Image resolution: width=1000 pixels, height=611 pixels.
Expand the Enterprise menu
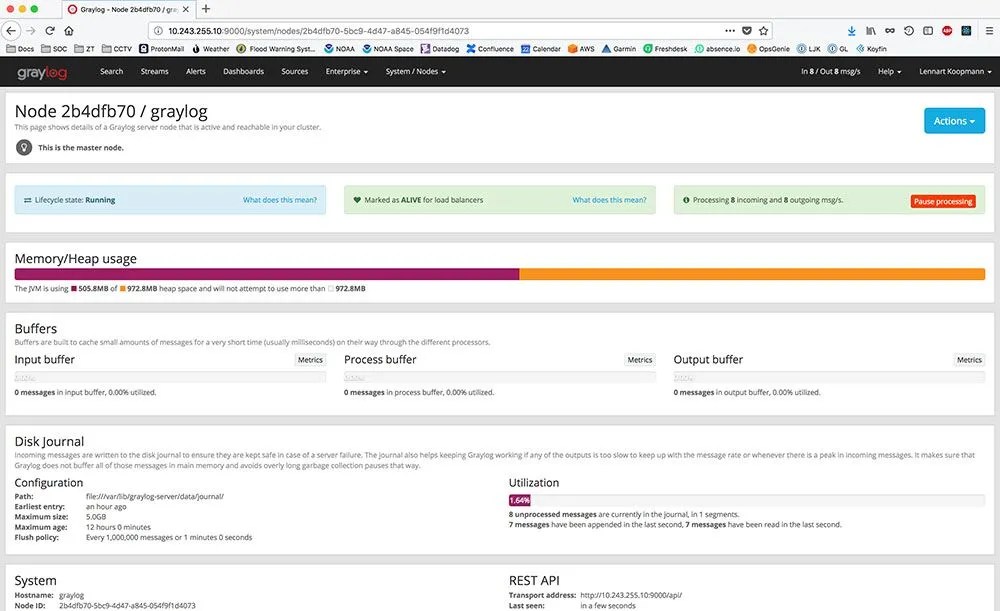pyautogui.click(x=346, y=71)
